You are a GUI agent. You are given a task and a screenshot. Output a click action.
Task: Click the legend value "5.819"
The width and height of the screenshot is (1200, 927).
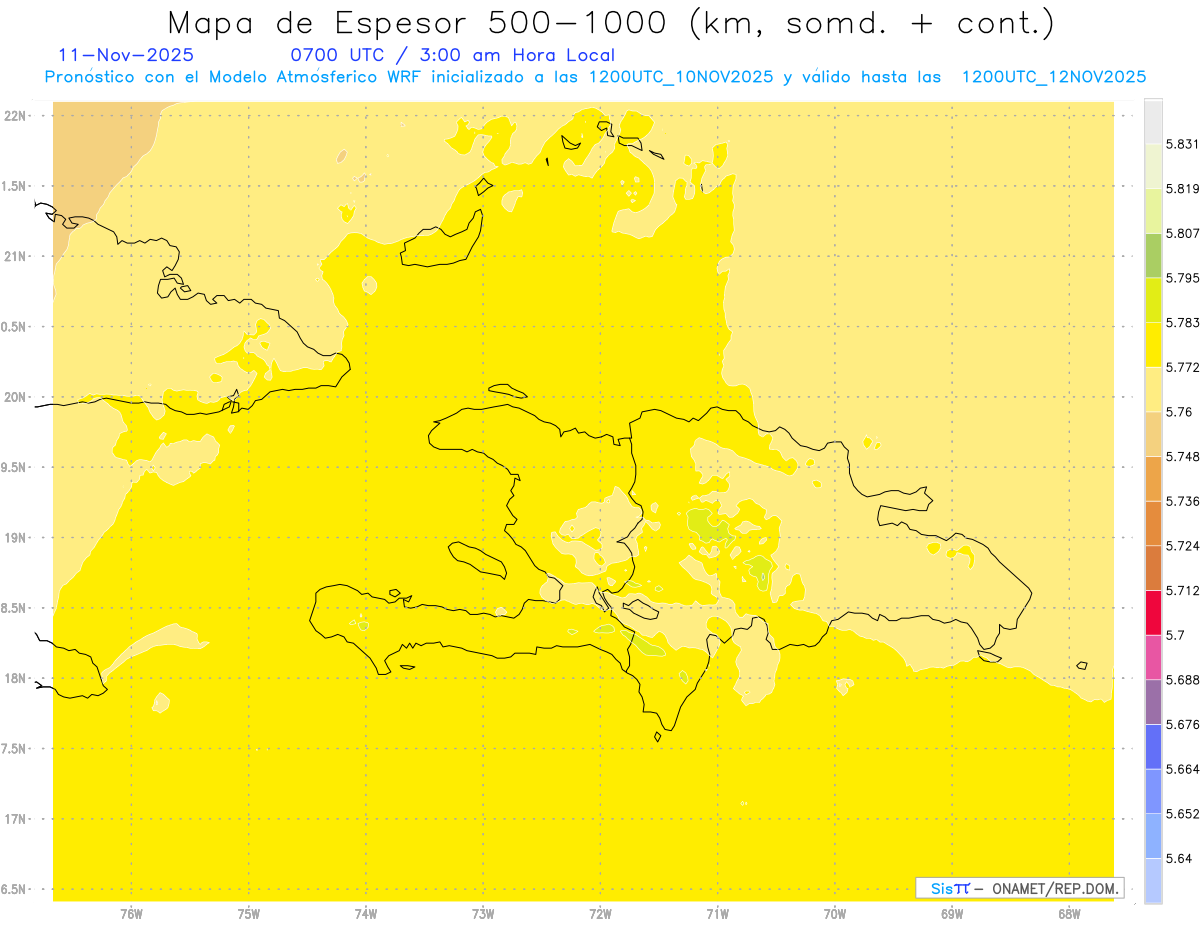pos(1183,188)
